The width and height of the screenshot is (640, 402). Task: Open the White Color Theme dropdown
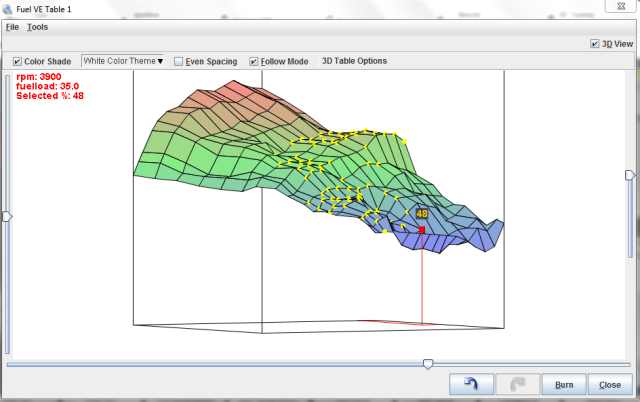[x=123, y=61]
